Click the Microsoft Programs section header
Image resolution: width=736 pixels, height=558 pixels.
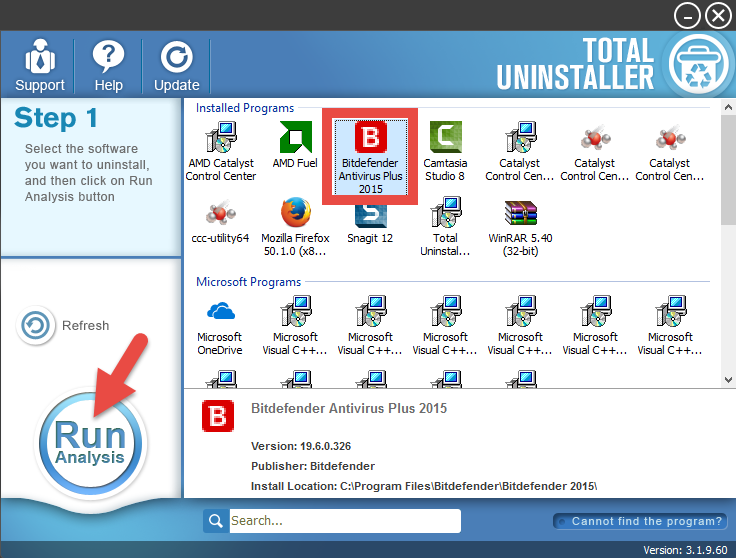(x=248, y=282)
